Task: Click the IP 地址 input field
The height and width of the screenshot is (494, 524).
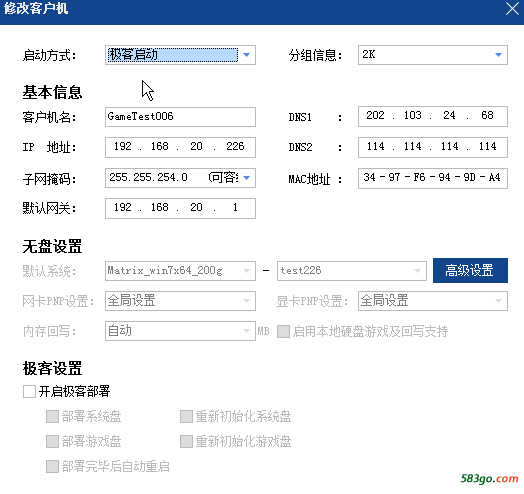Action: pyautogui.click(x=180, y=147)
